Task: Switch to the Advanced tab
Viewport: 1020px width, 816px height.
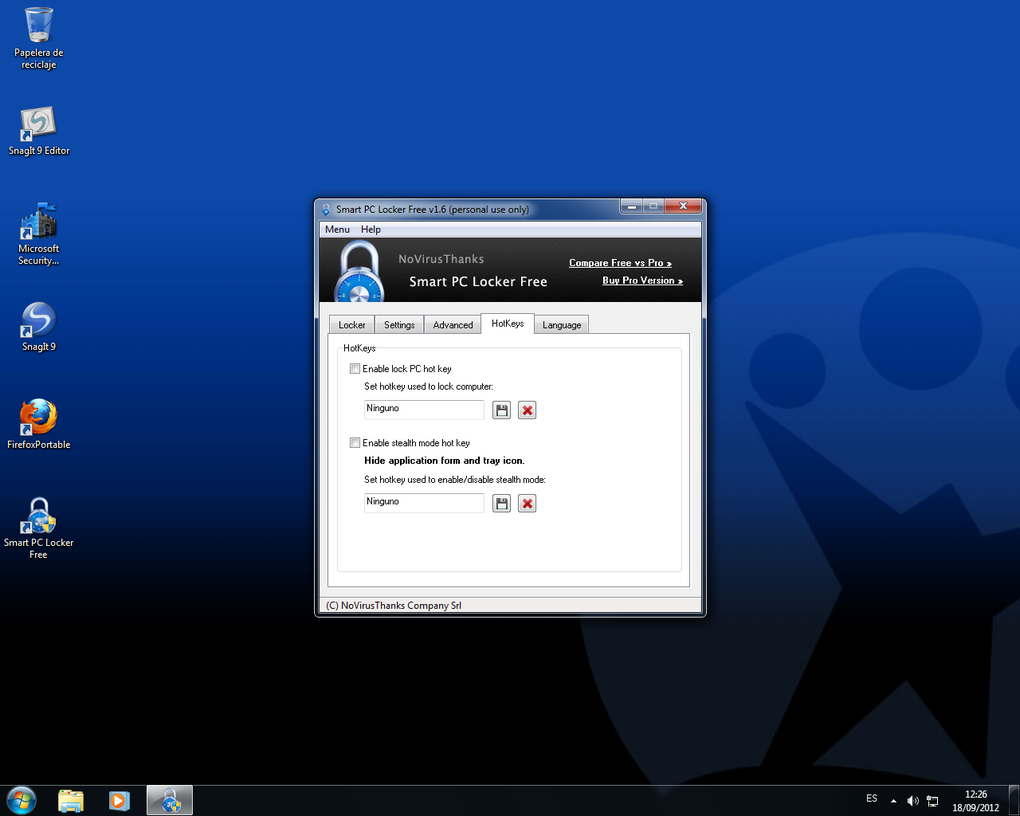Action: point(452,325)
